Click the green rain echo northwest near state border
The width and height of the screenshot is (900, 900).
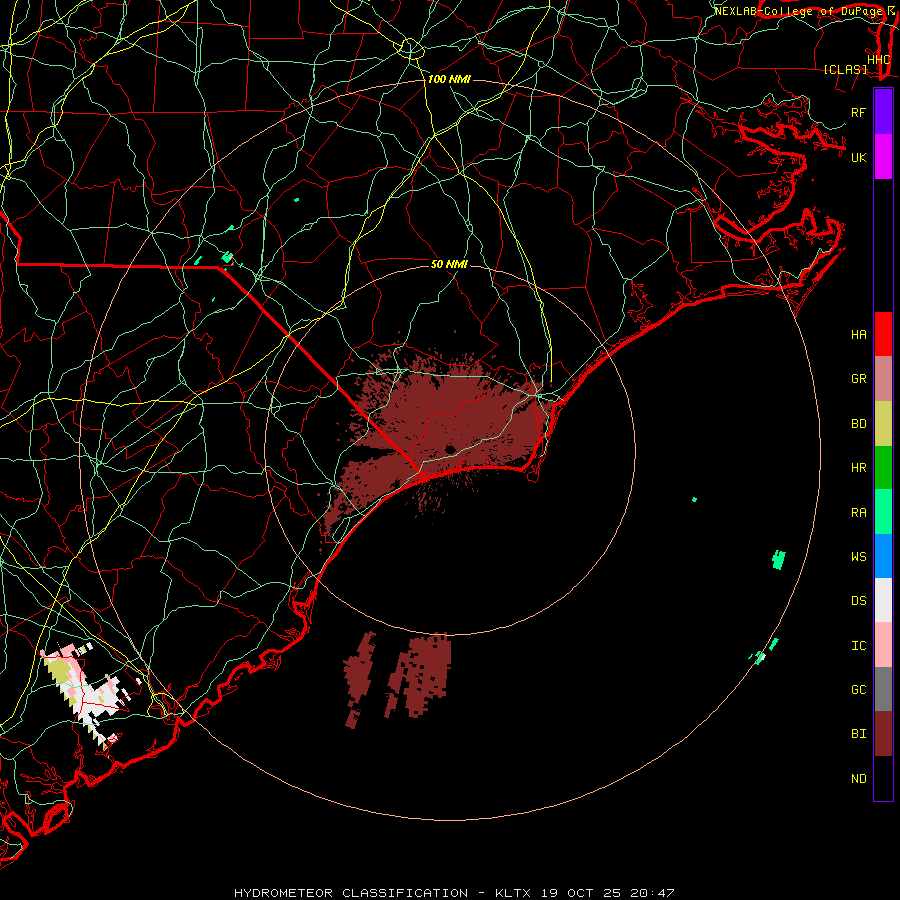click(227, 258)
